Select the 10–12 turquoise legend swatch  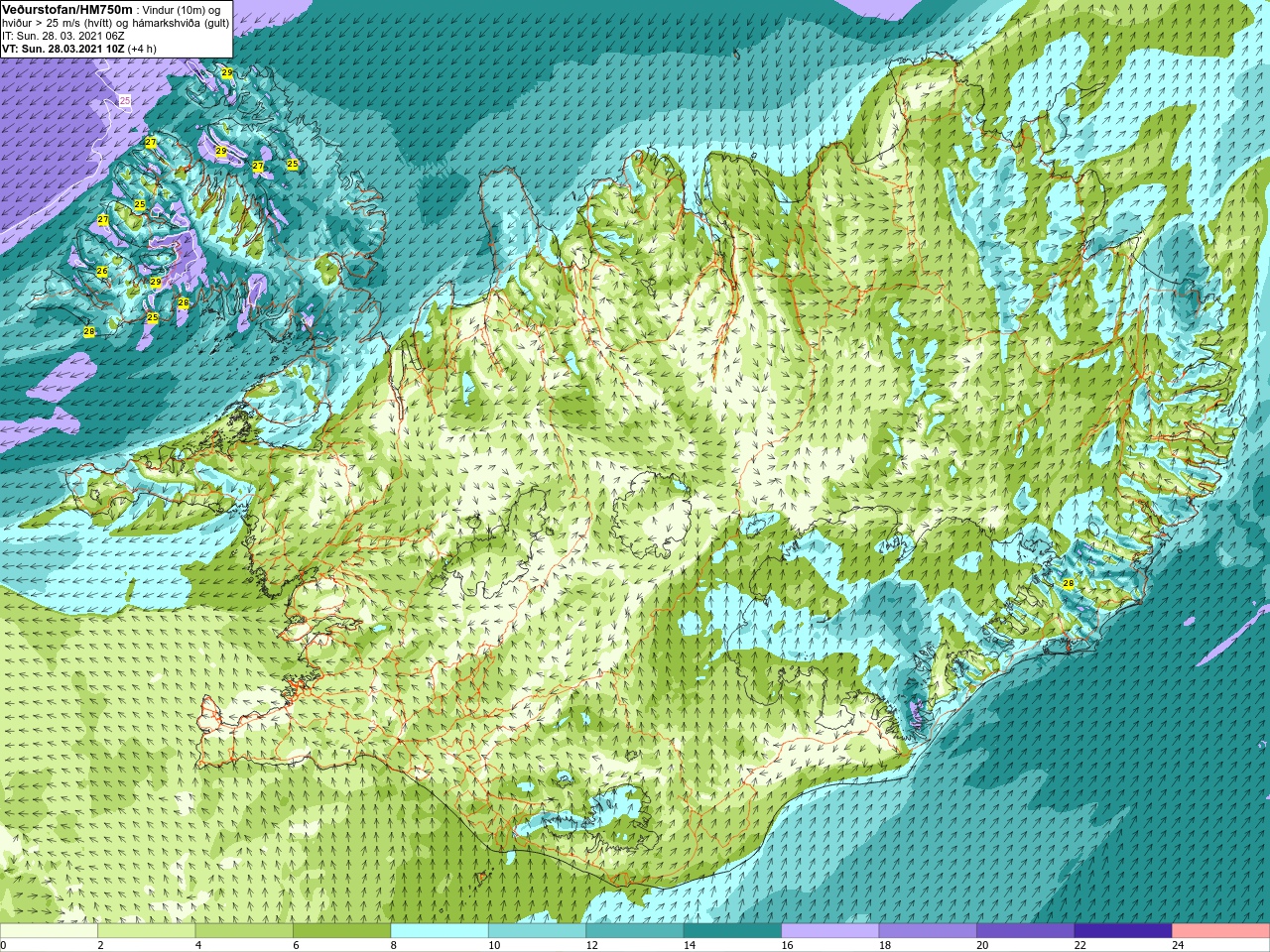coord(537,931)
